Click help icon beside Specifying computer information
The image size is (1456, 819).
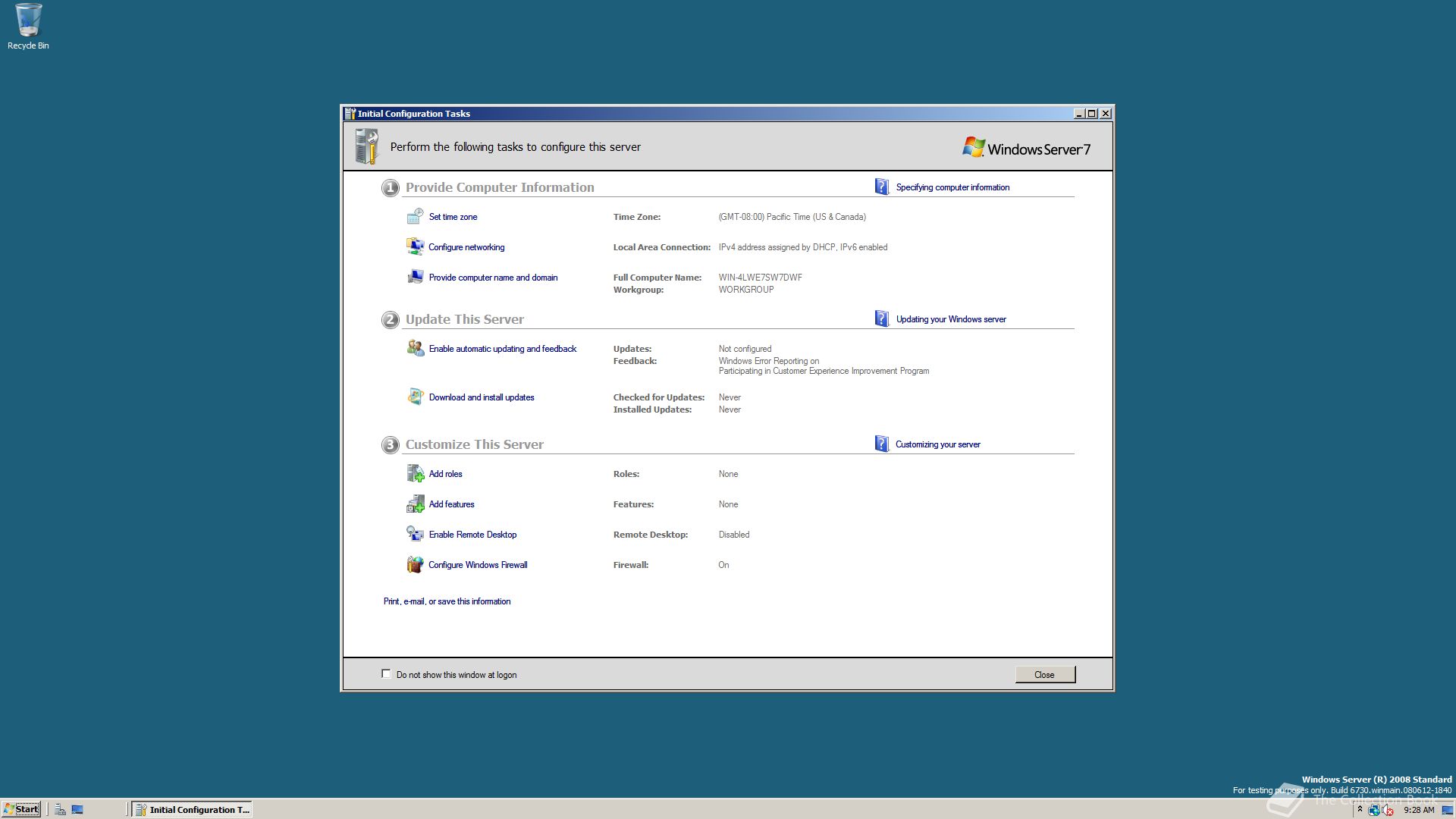881,187
